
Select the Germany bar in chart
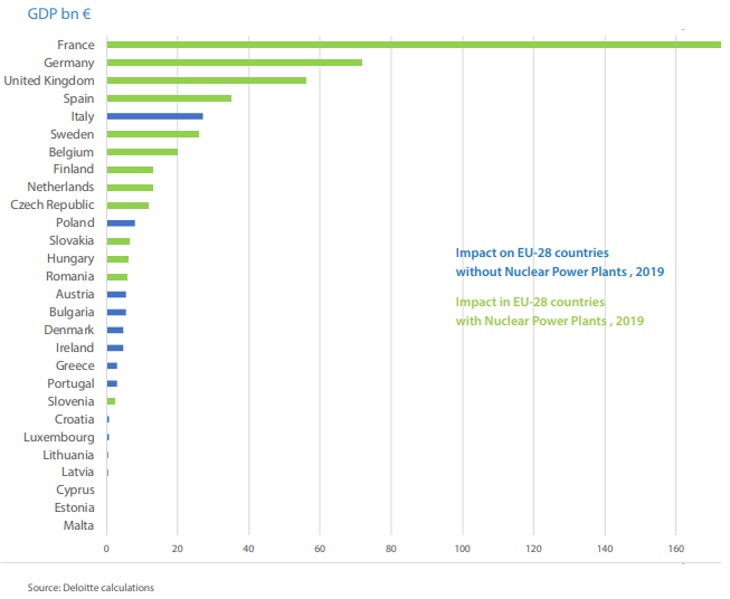coord(234,62)
